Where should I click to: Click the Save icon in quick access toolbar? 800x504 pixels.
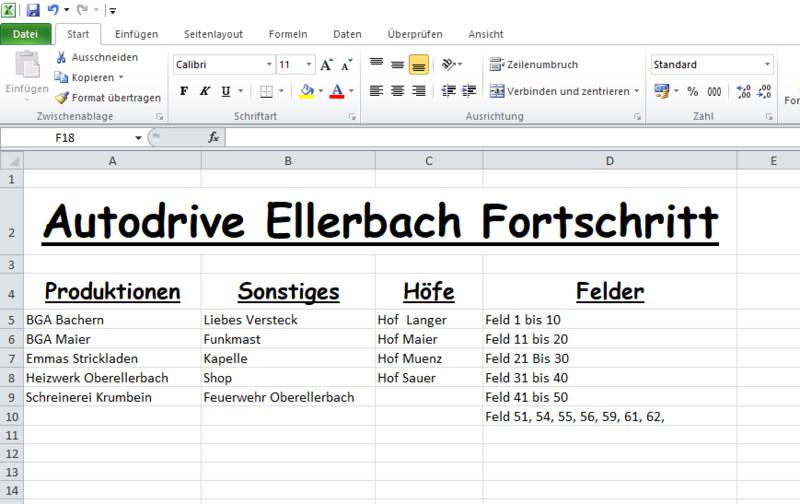pos(33,10)
